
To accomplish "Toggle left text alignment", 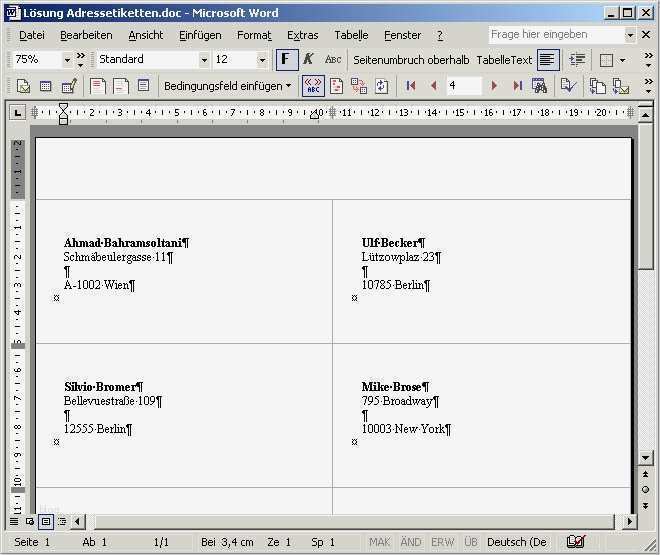I will point(548,60).
